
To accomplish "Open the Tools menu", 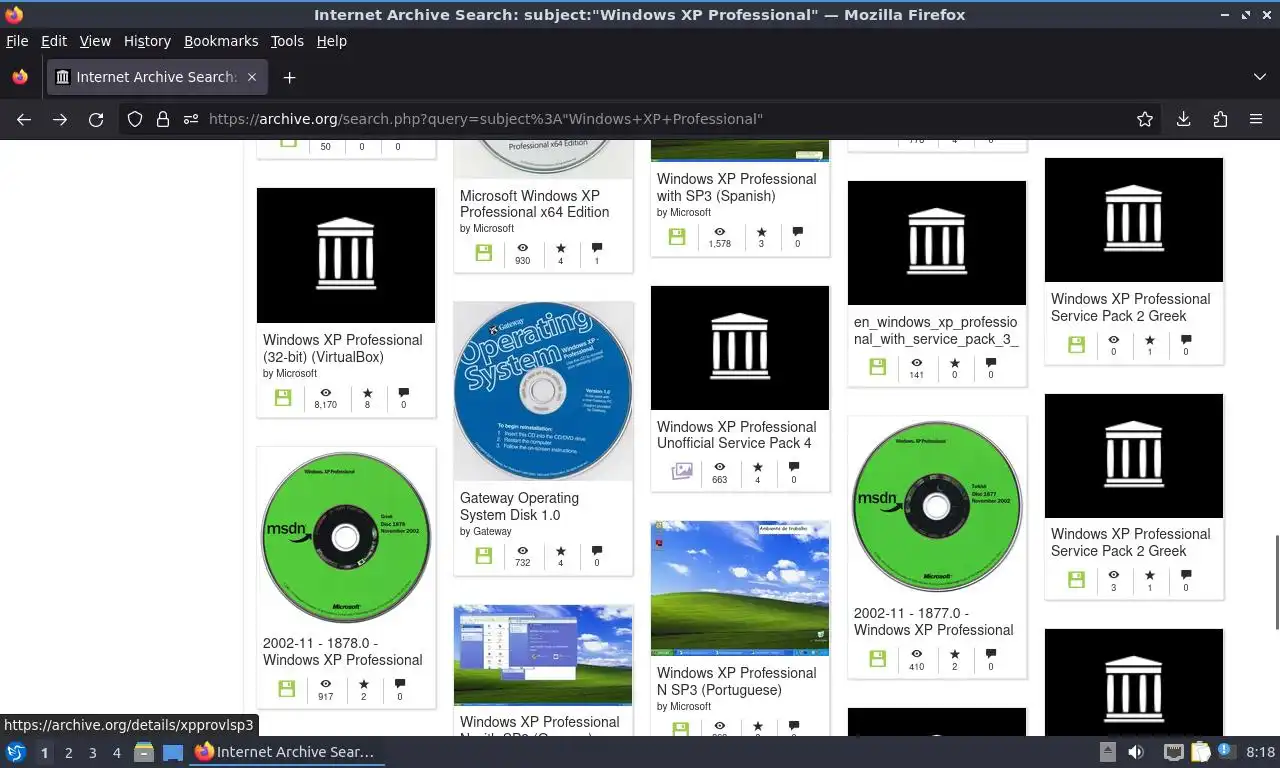I will click(x=287, y=41).
